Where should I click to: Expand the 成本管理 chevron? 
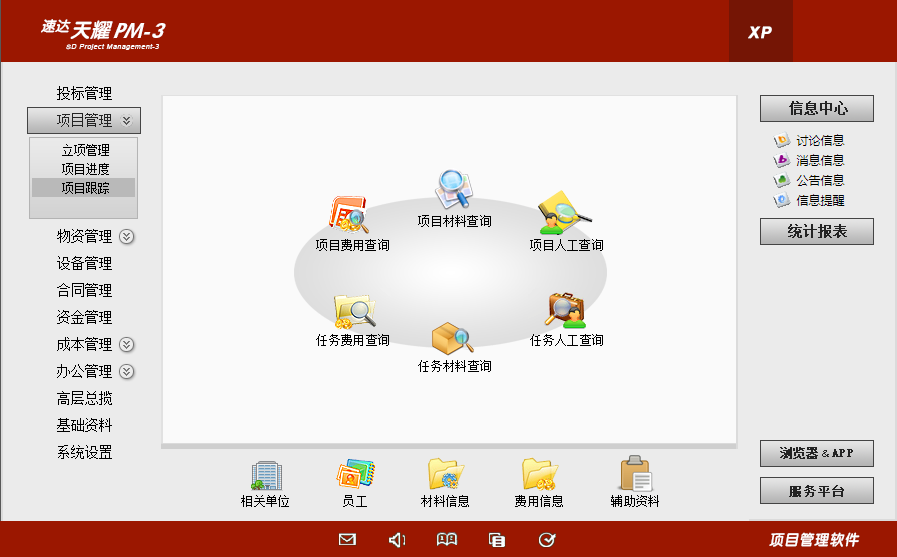coord(127,345)
